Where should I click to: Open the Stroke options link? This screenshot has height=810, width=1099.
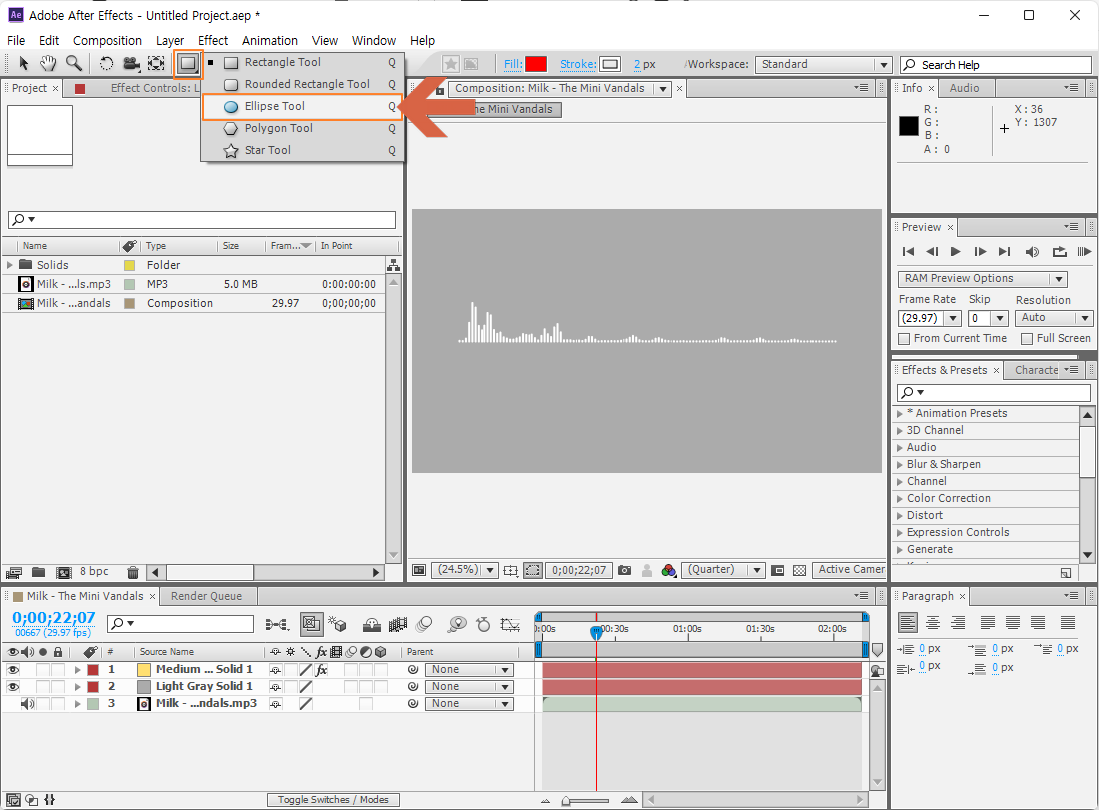578,64
